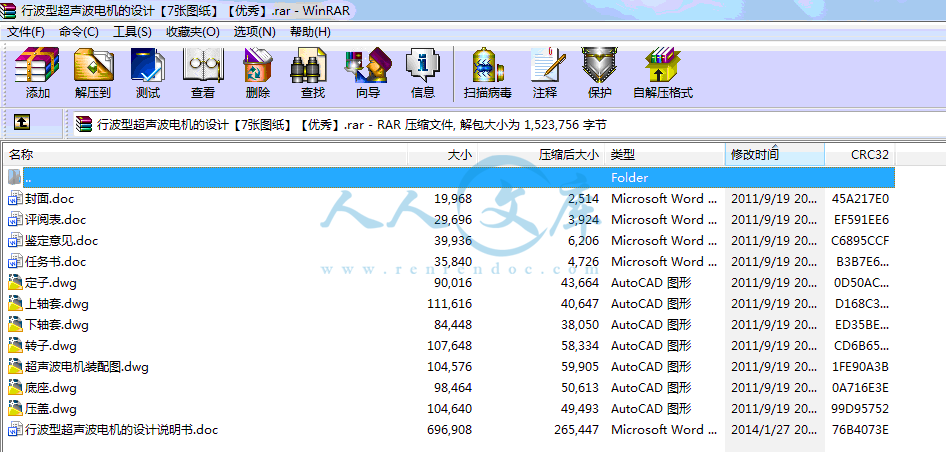Viewport: 946px width, 452px height.
Task: Select the file name 上轴套.dwg
Action: [x=57, y=304]
